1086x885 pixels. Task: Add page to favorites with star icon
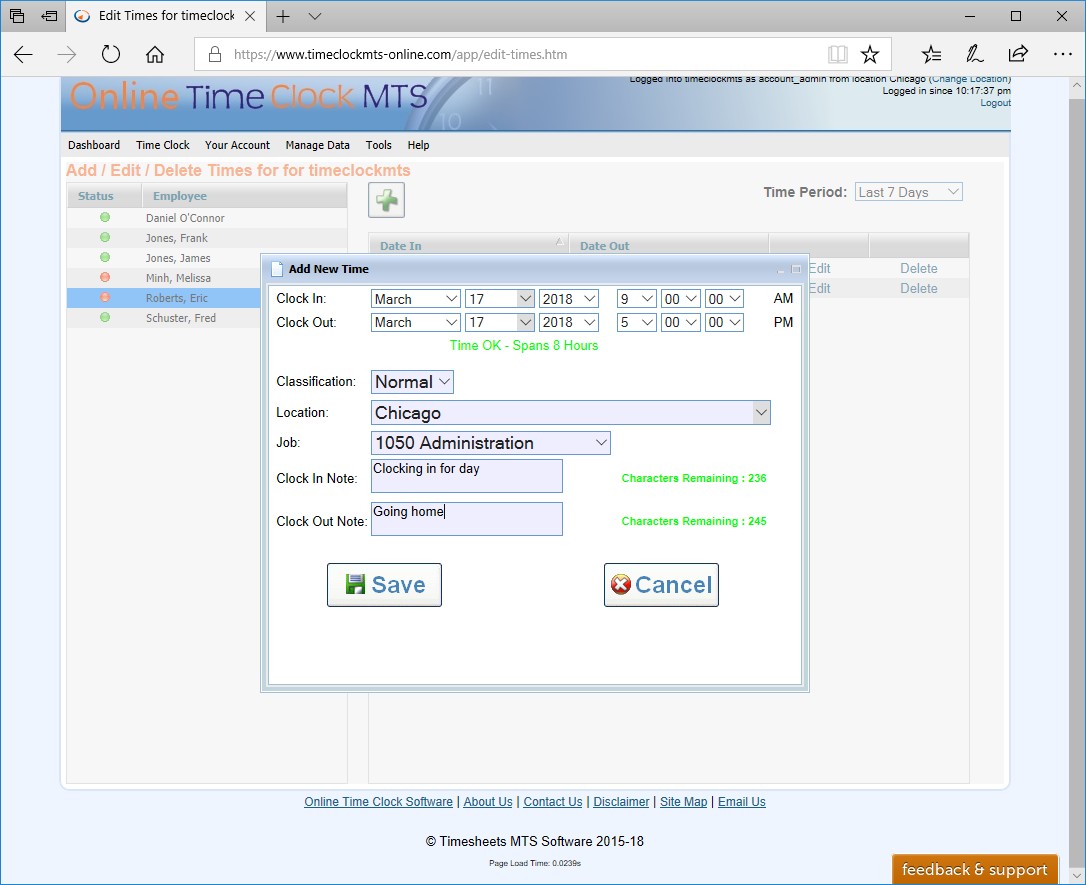pos(870,55)
